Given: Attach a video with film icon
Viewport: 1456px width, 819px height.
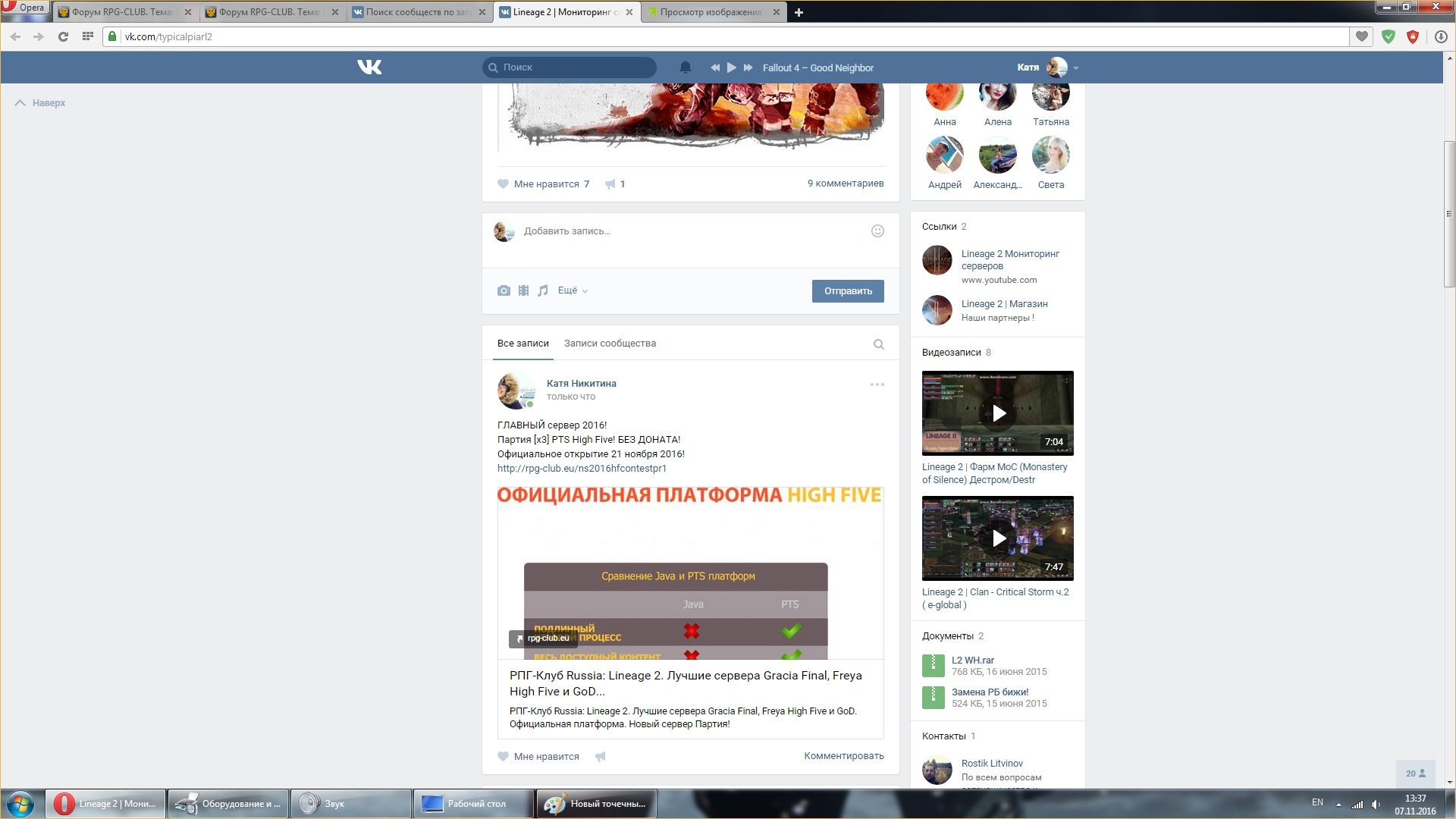Looking at the screenshot, I should click(x=523, y=290).
